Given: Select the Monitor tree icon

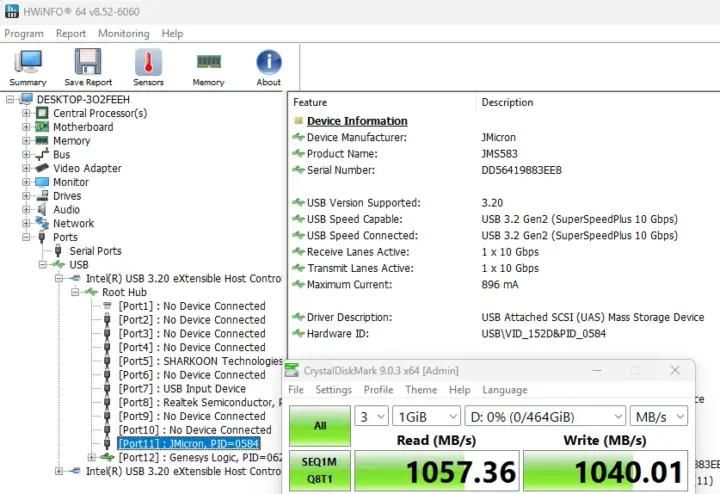Looking at the screenshot, I should point(42,182).
